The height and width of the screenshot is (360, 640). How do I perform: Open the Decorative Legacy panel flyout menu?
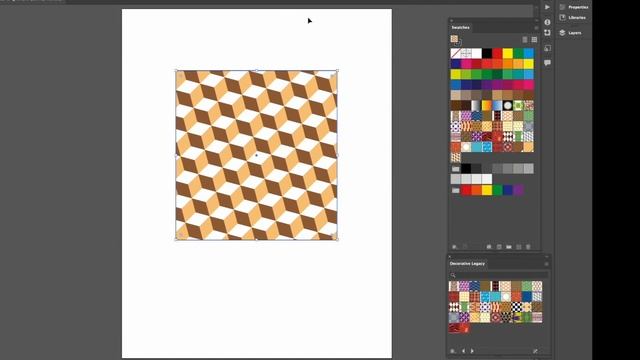(x=546, y=264)
